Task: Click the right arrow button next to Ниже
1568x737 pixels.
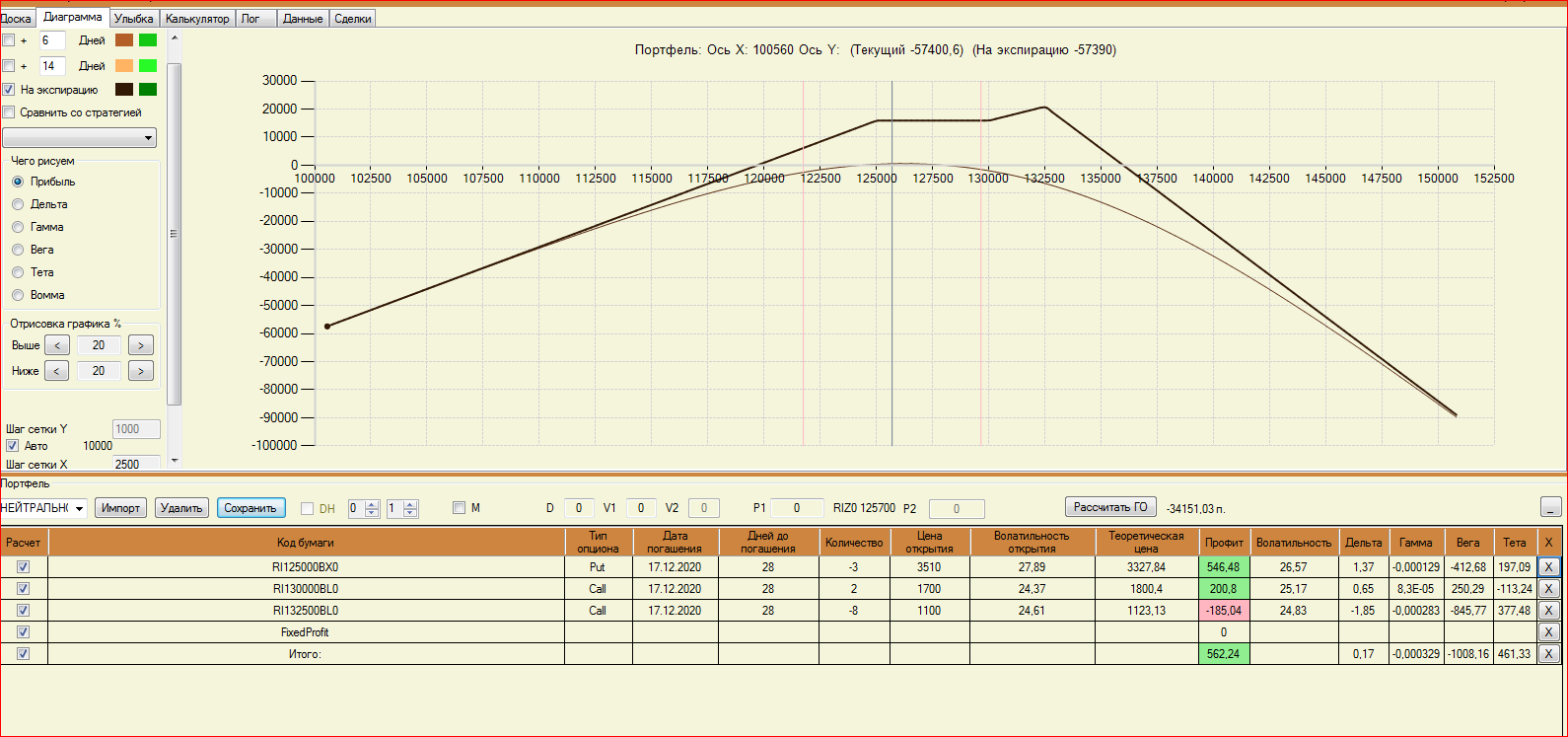Action: click(141, 371)
